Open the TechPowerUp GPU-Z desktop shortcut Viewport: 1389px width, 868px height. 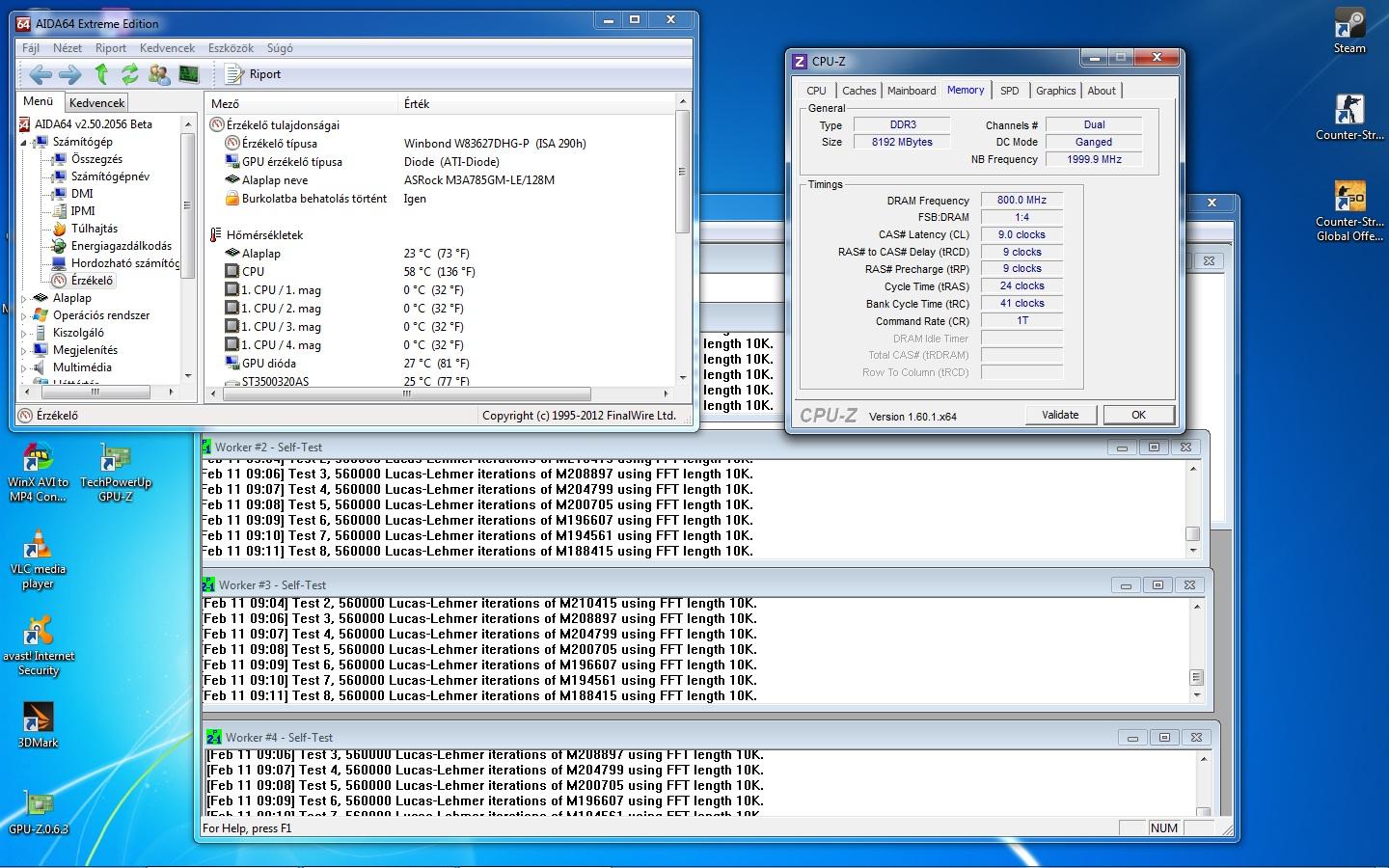pyautogui.click(x=116, y=474)
